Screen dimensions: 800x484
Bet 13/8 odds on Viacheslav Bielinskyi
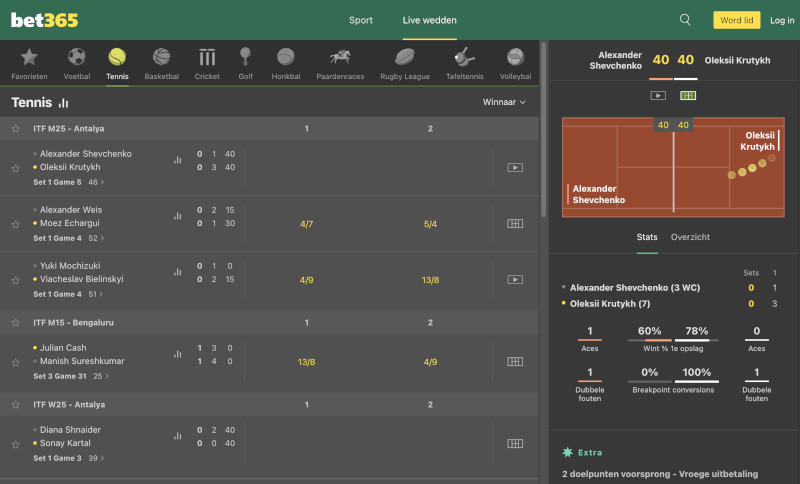tap(430, 280)
